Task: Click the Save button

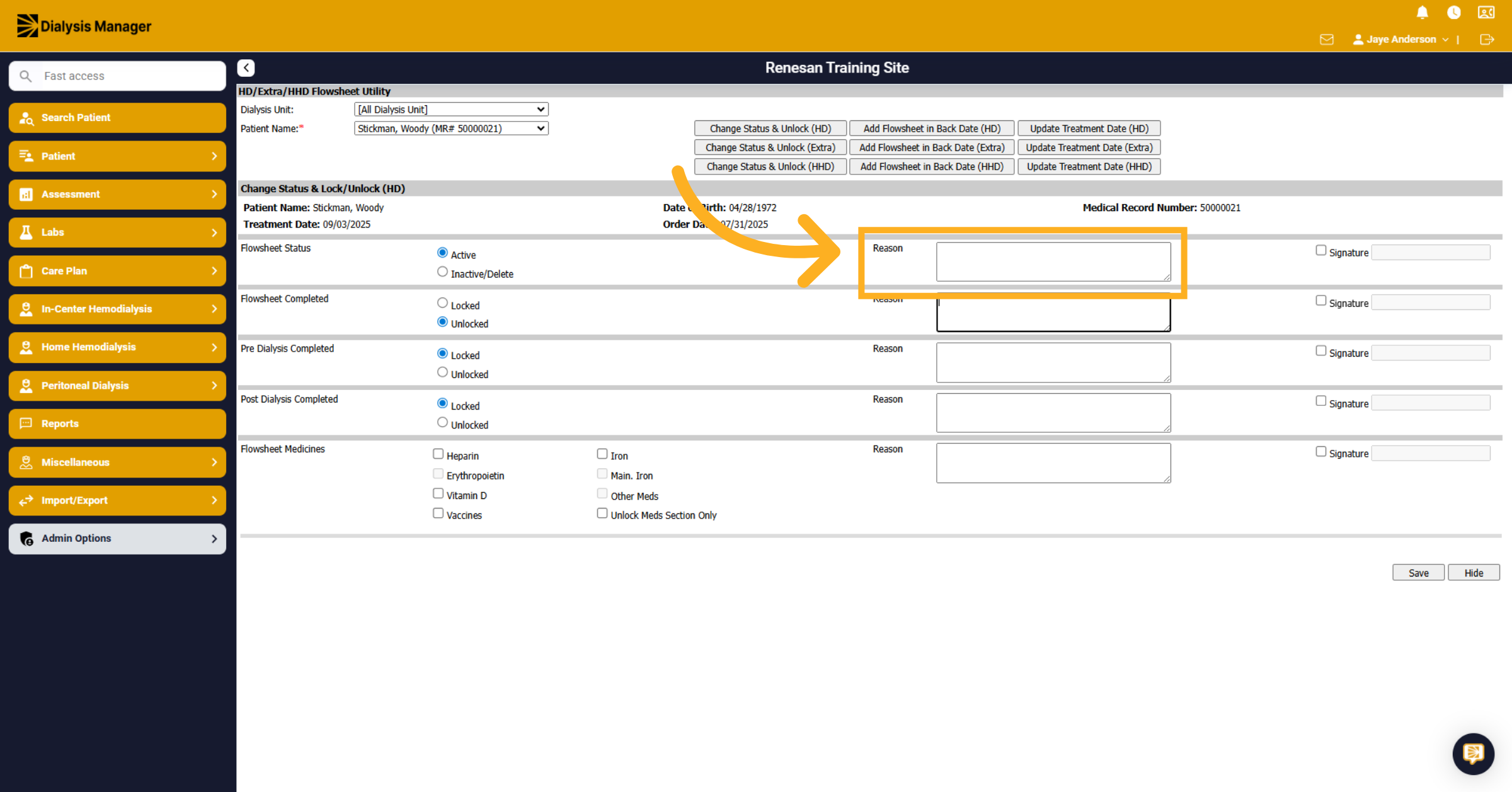Action: (1418, 573)
